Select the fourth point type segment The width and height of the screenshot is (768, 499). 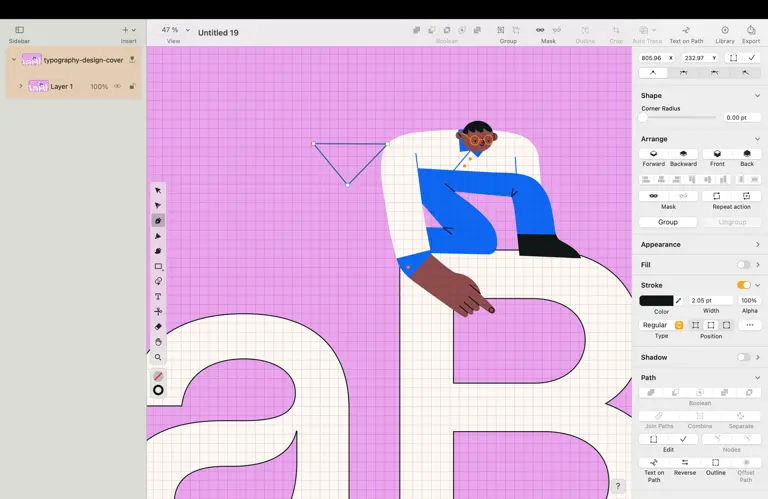(745, 72)
